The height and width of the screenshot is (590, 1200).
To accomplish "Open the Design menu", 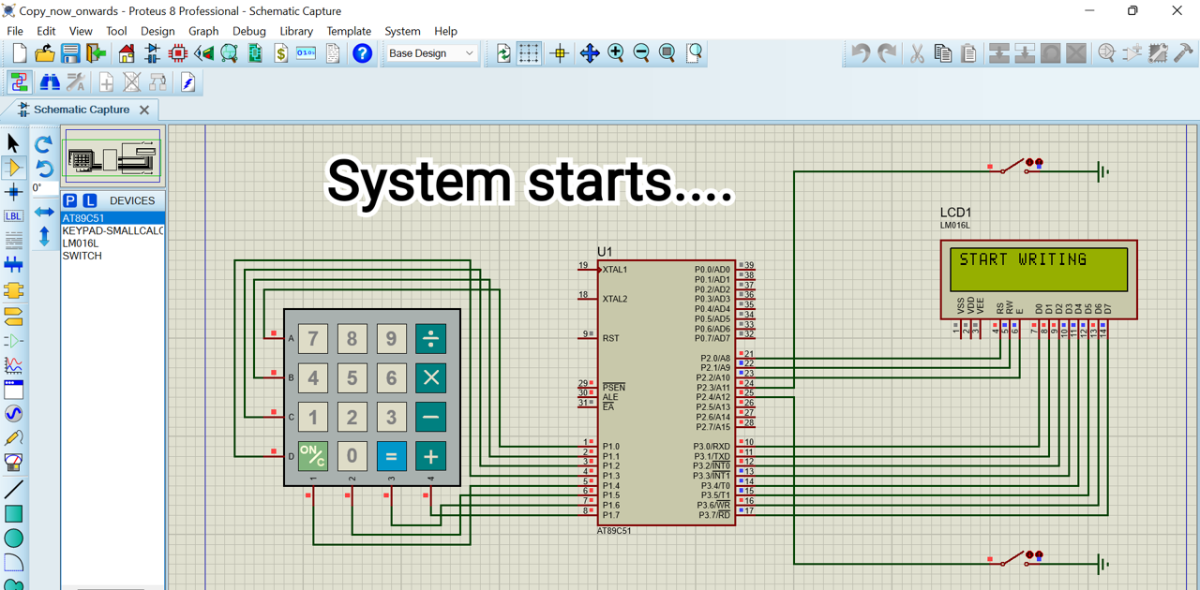I will coord(157,31).
